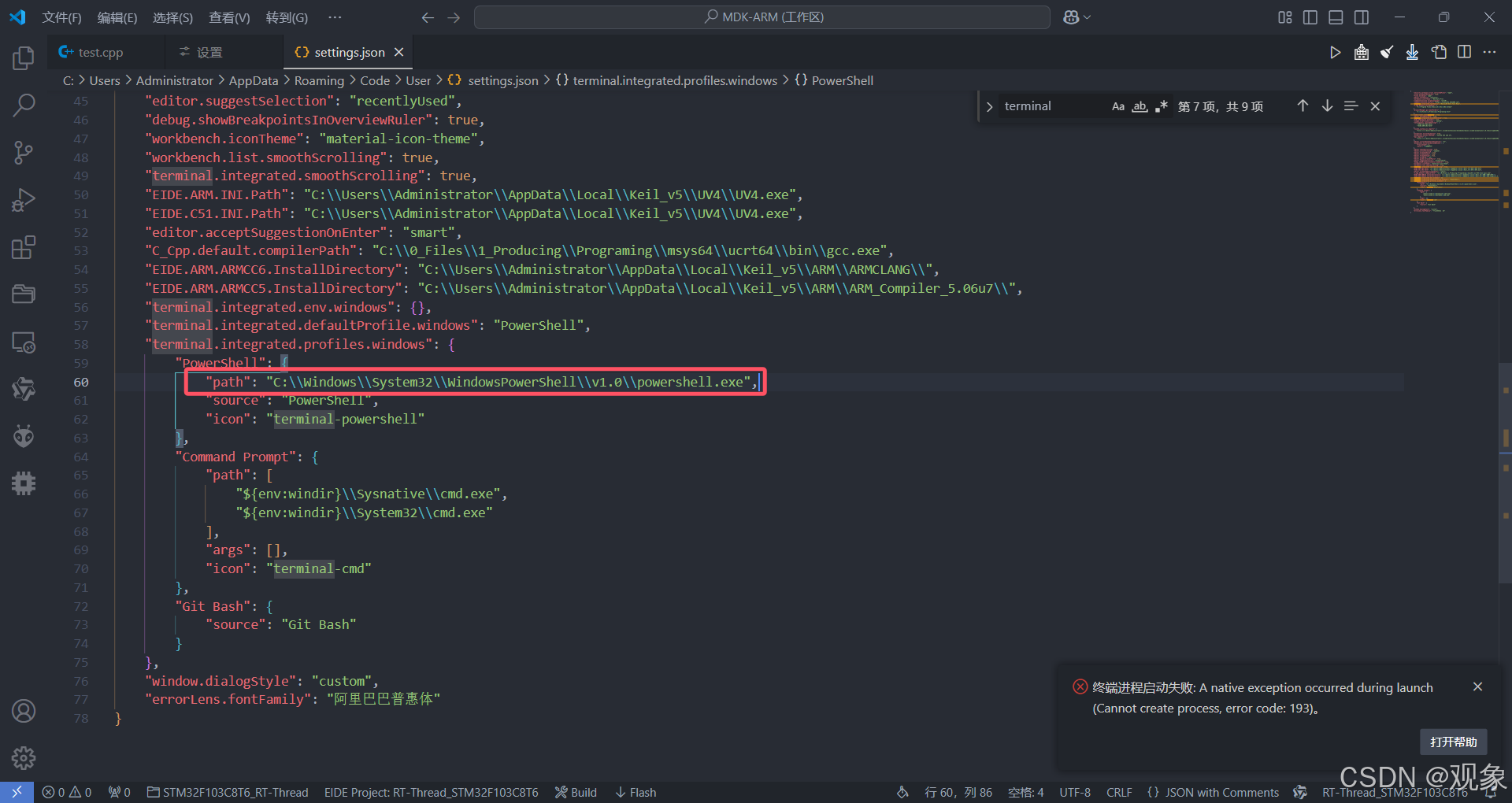The height and width of the screenshot is (803, 1512).
Task: Open the Run and Debug view
Action: [24, 200]
